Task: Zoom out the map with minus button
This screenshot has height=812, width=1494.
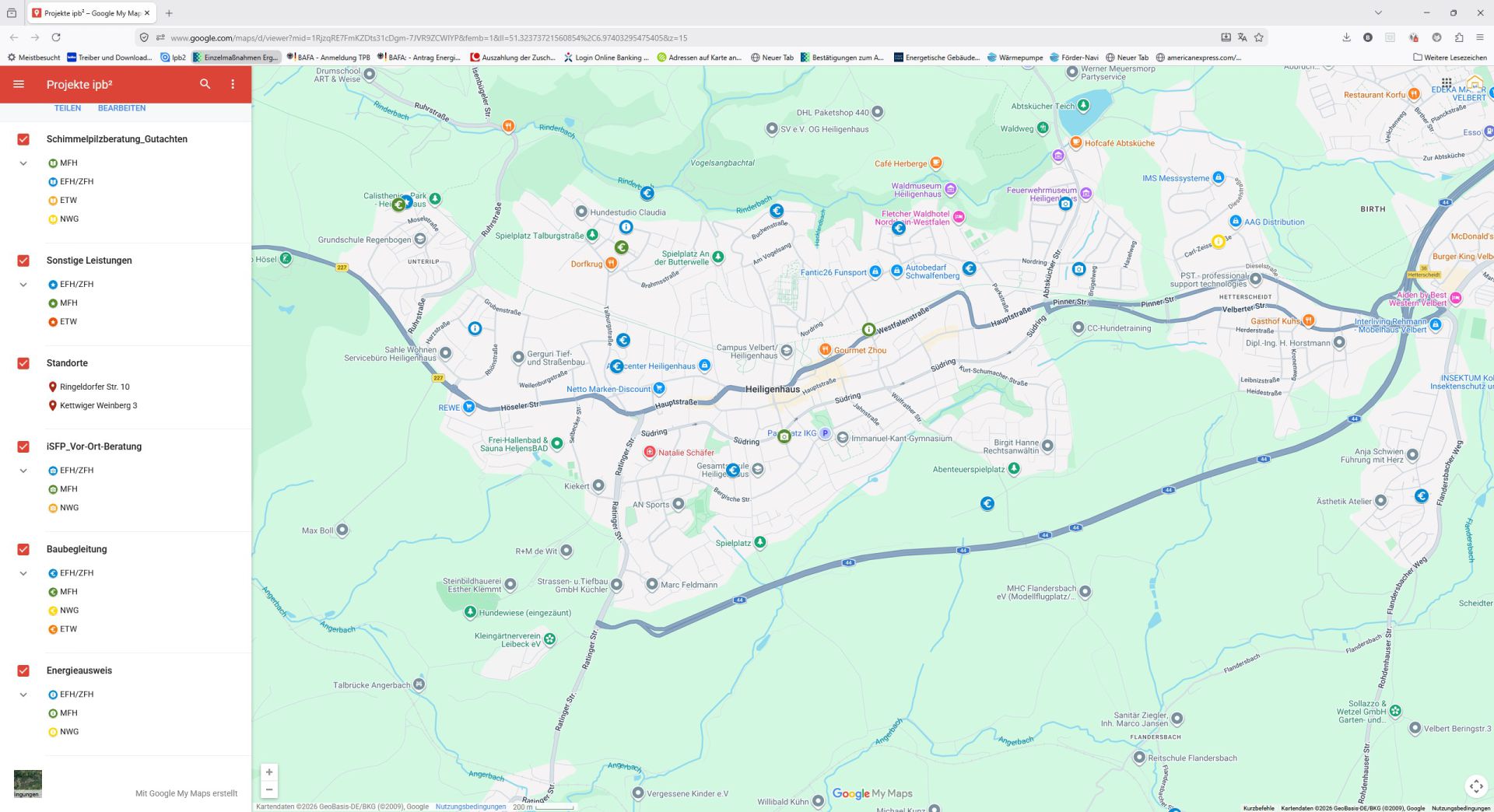Action: click(269, 789)
